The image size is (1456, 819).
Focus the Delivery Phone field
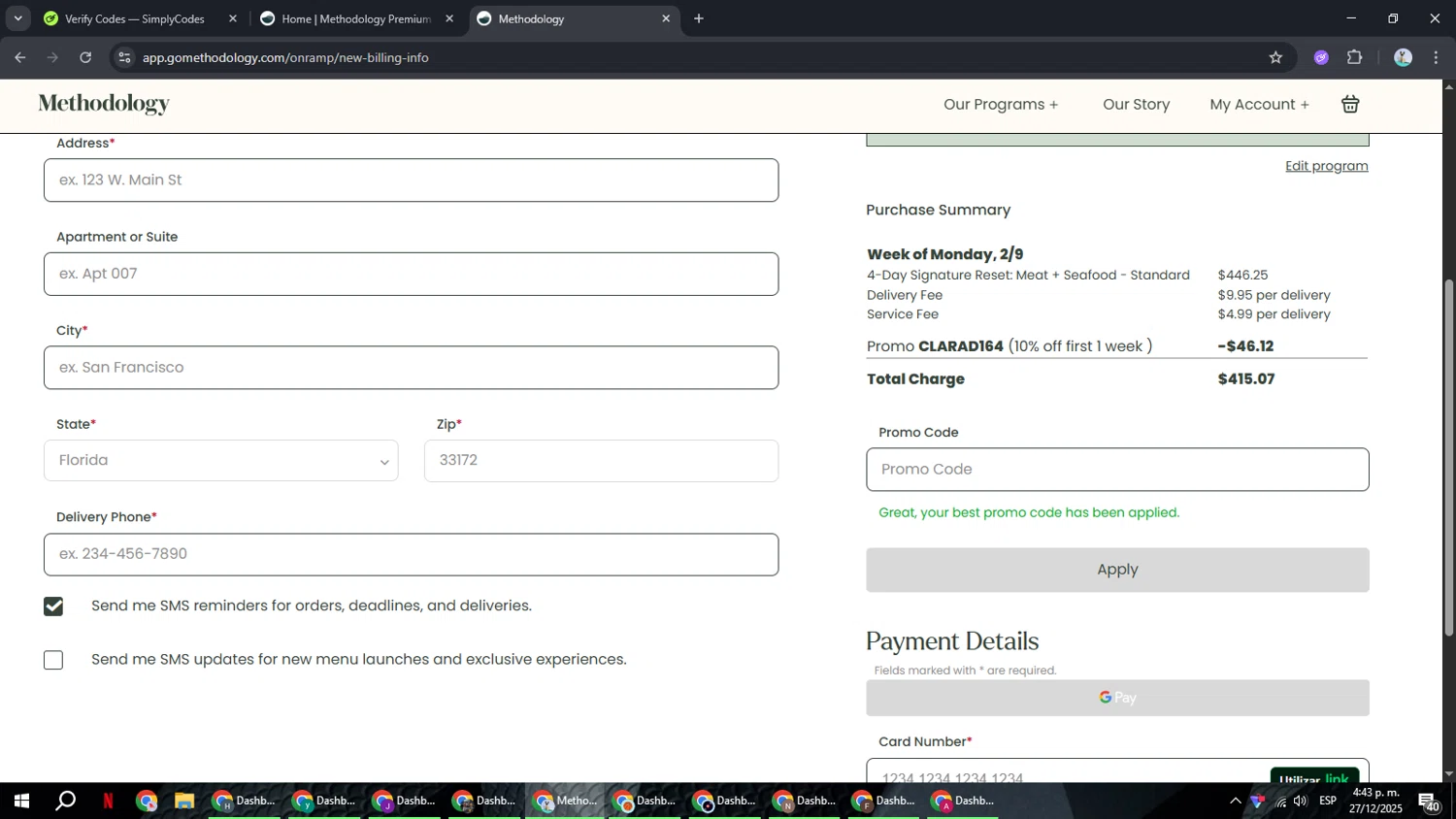coord(411,554)
